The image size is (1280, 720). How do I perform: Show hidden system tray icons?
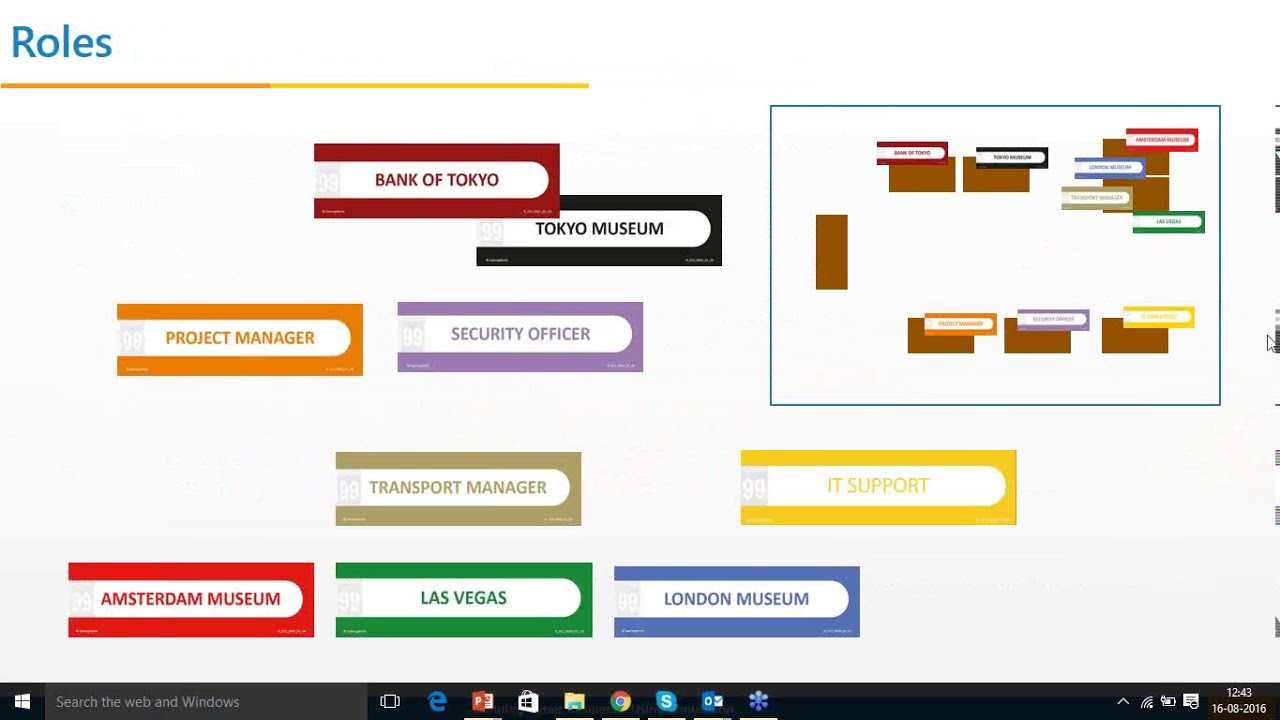(x=1123, y=702)
